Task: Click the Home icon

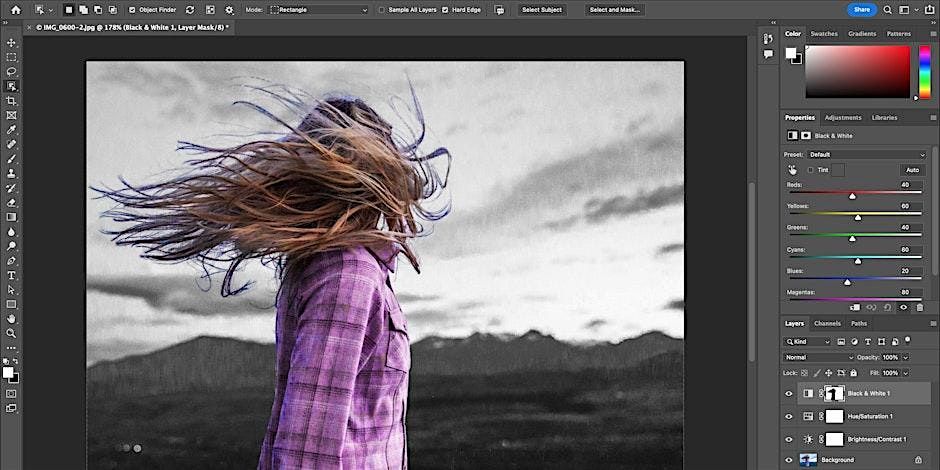Action: pyautogui.click(x=15, y=9)
